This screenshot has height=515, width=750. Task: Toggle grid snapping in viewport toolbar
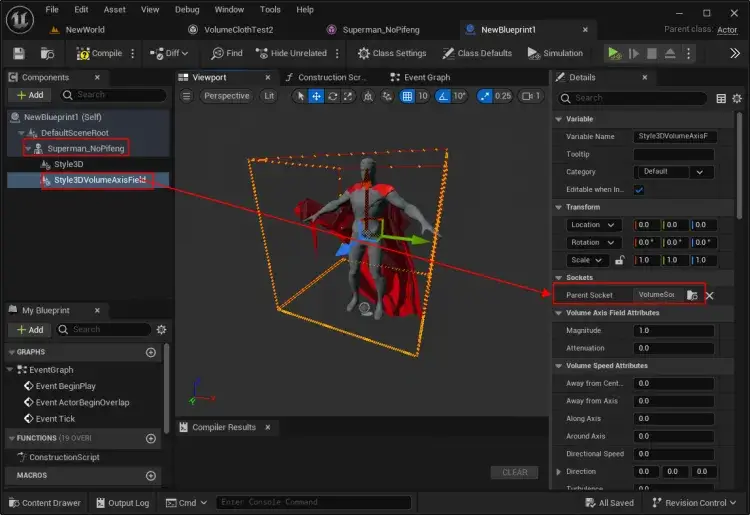(x=407, y=96)
